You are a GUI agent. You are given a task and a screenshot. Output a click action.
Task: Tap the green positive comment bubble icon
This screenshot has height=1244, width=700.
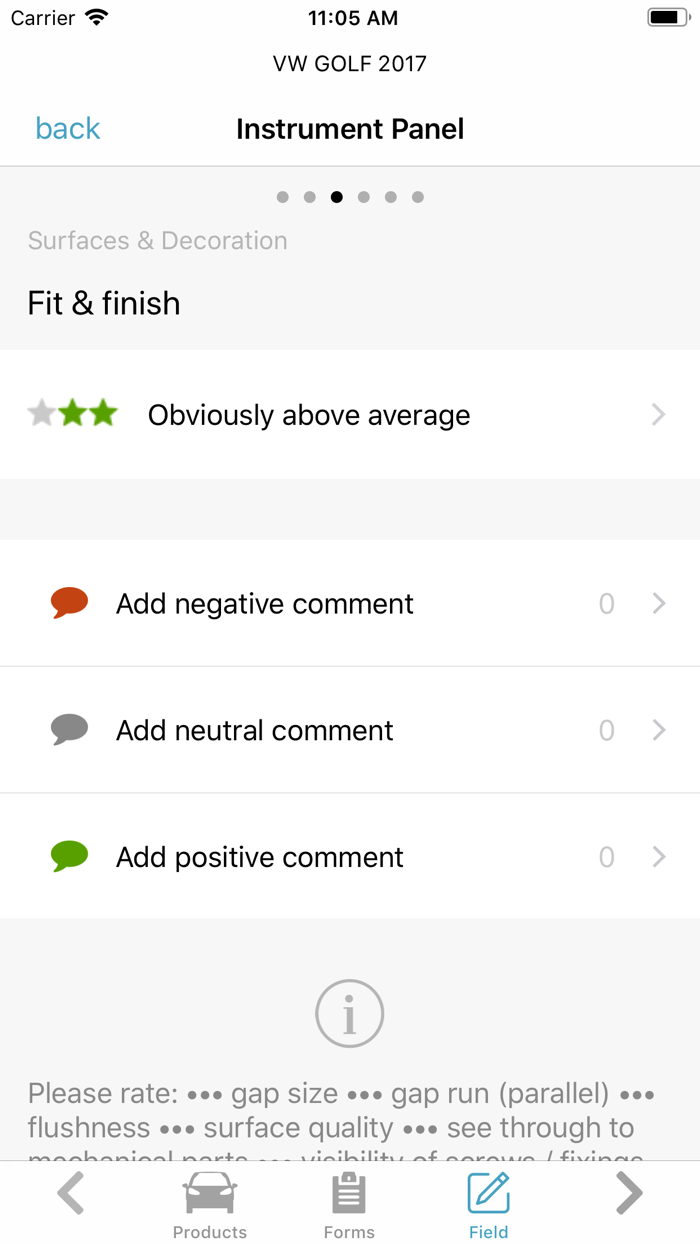tap(69, 857)
